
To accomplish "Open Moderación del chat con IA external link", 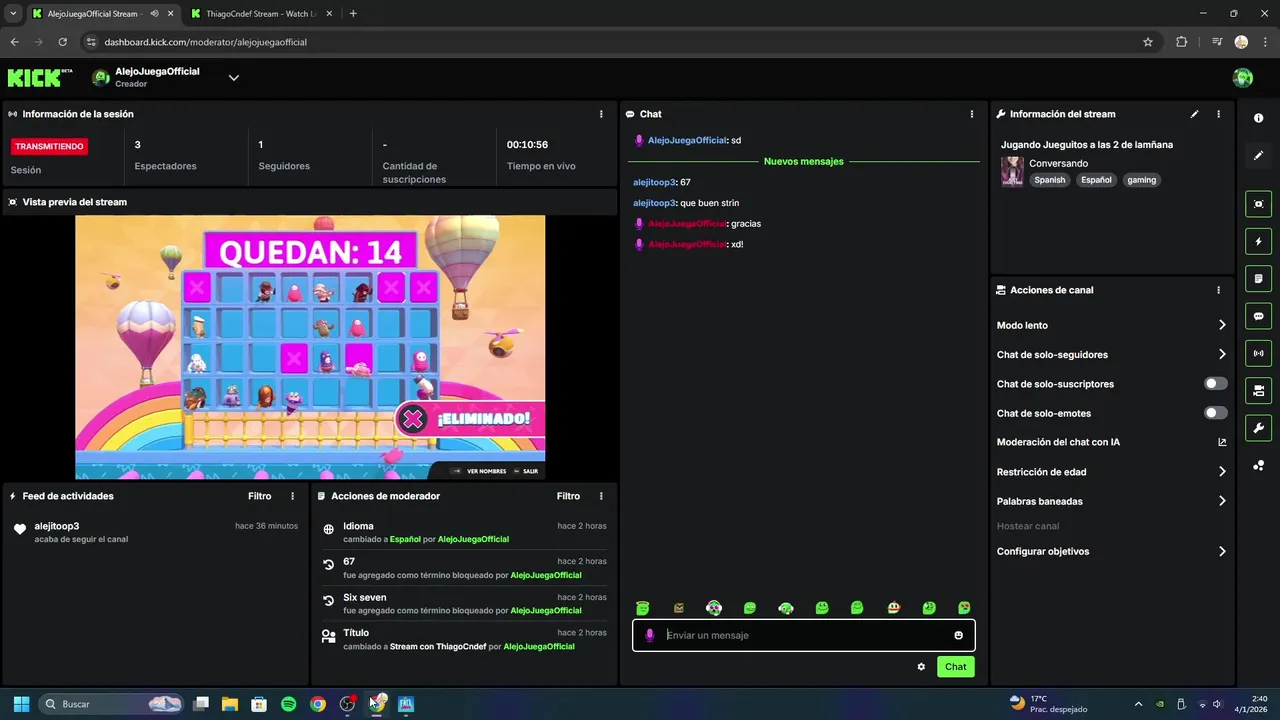I will (x=1222, y=442).
